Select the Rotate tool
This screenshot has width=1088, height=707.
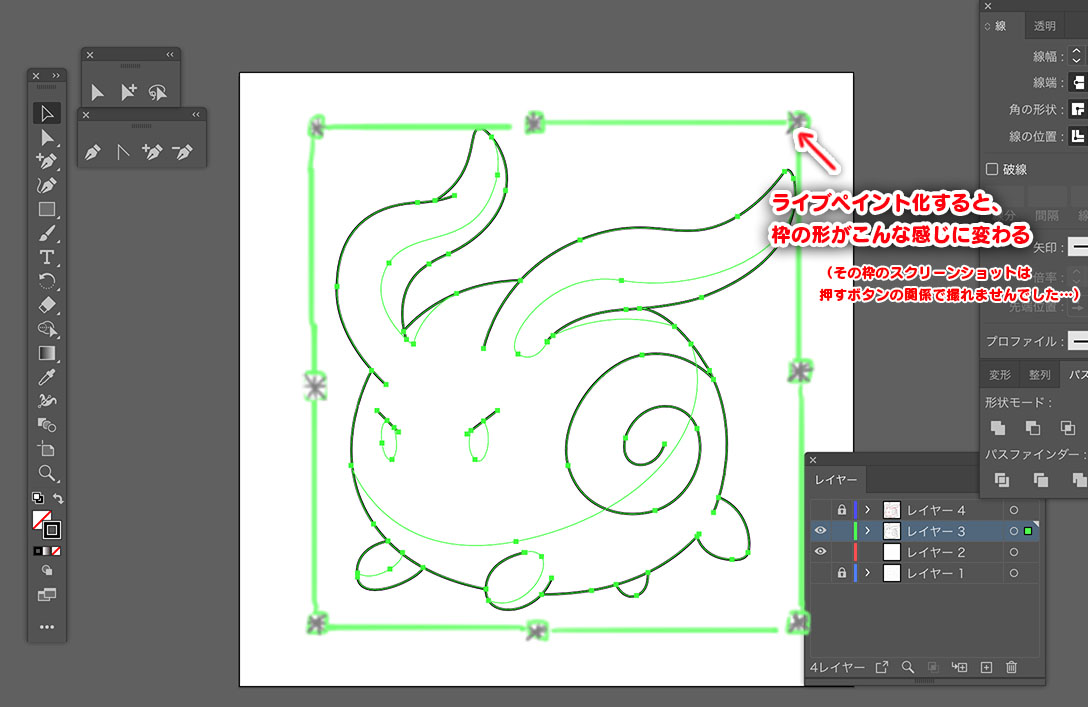(46, 281)
